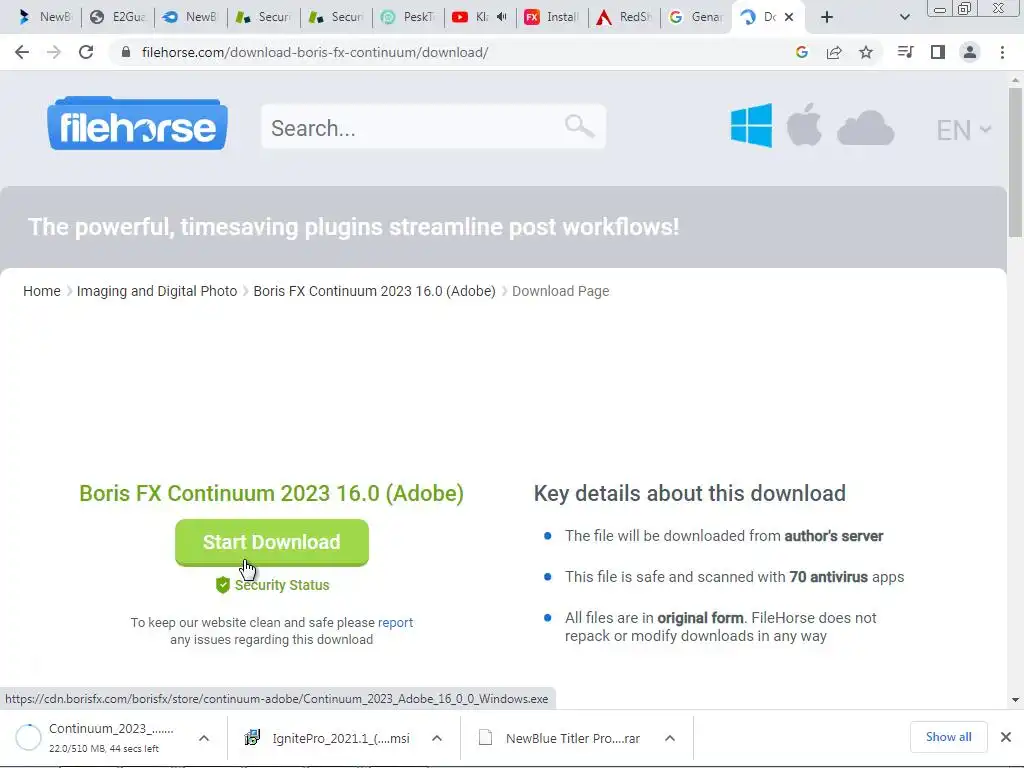Click the Boris FX Continuum 2023 16.0 heading
This screenshot has height=768, width=1024.
click(272, 494)
